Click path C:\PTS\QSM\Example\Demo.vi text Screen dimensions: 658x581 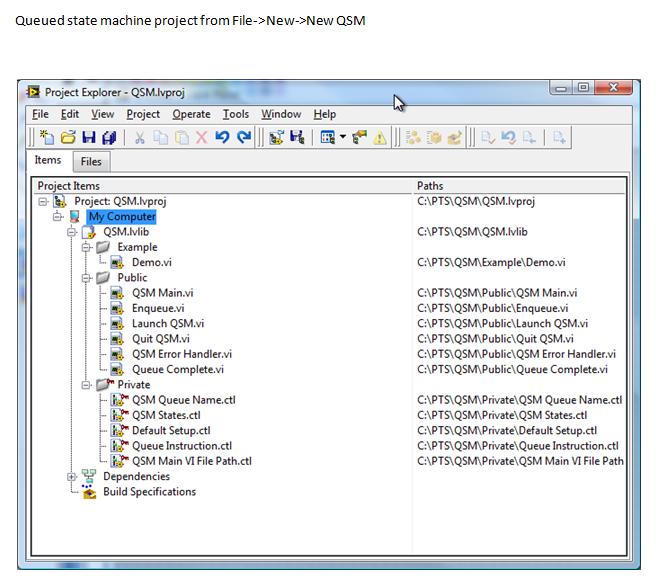[491, 263]
